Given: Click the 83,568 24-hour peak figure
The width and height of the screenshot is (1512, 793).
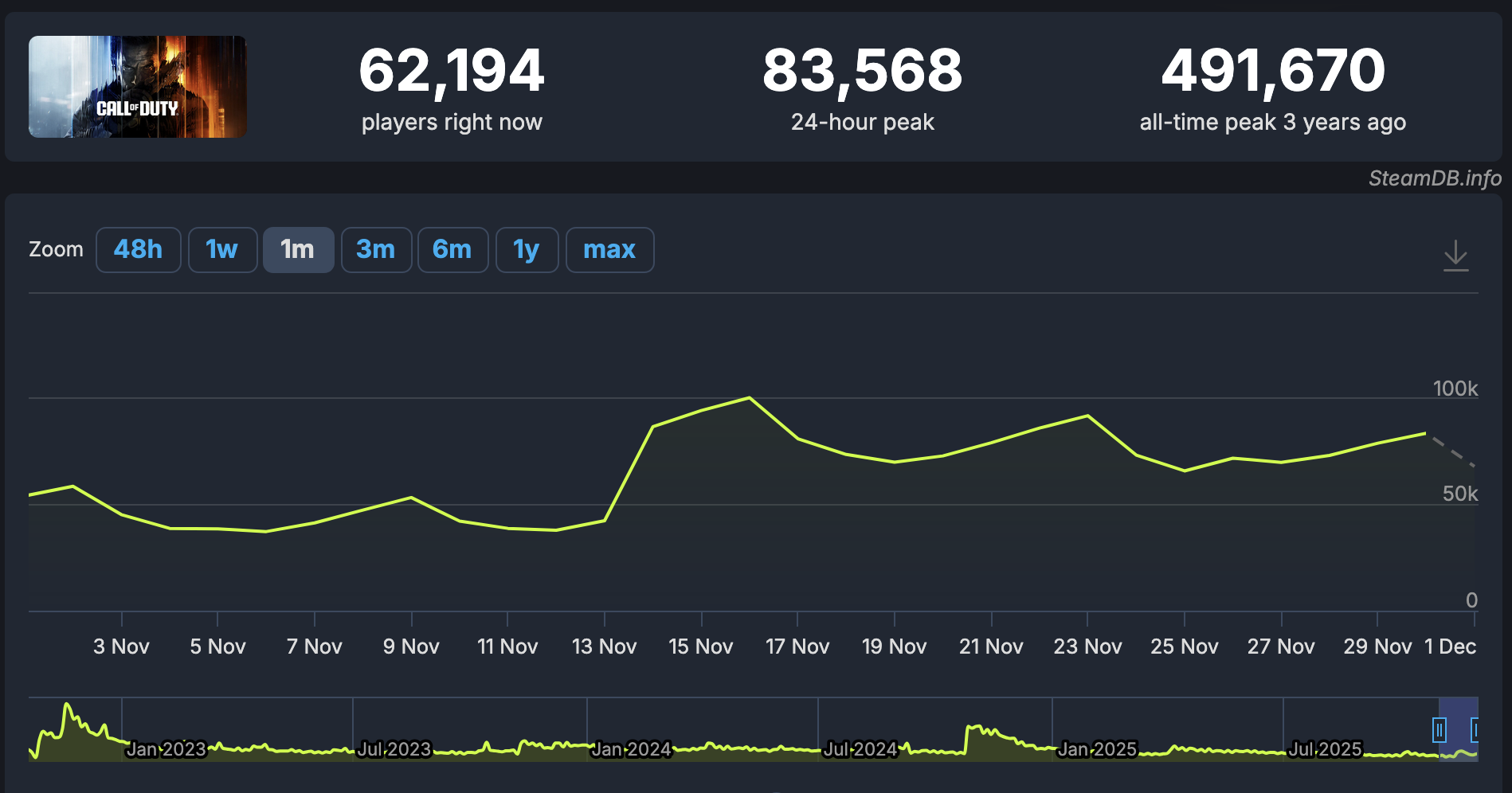Looking at the screenshot, I should pos(863,71).
